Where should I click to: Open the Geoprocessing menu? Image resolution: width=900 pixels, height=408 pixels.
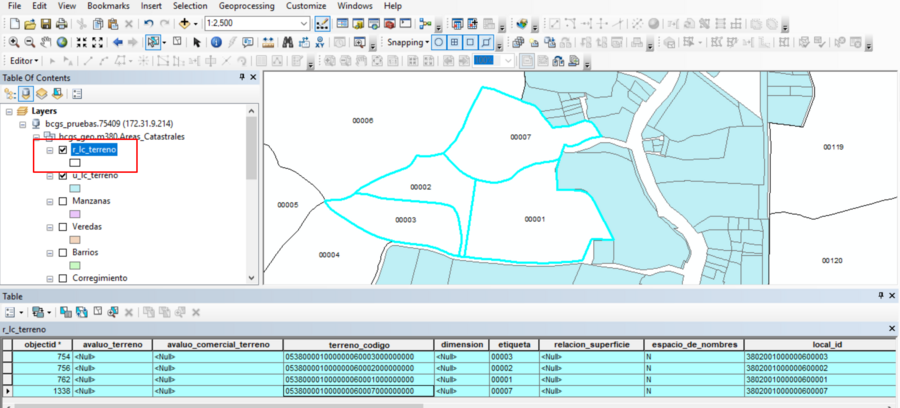(x=245, y=6)
